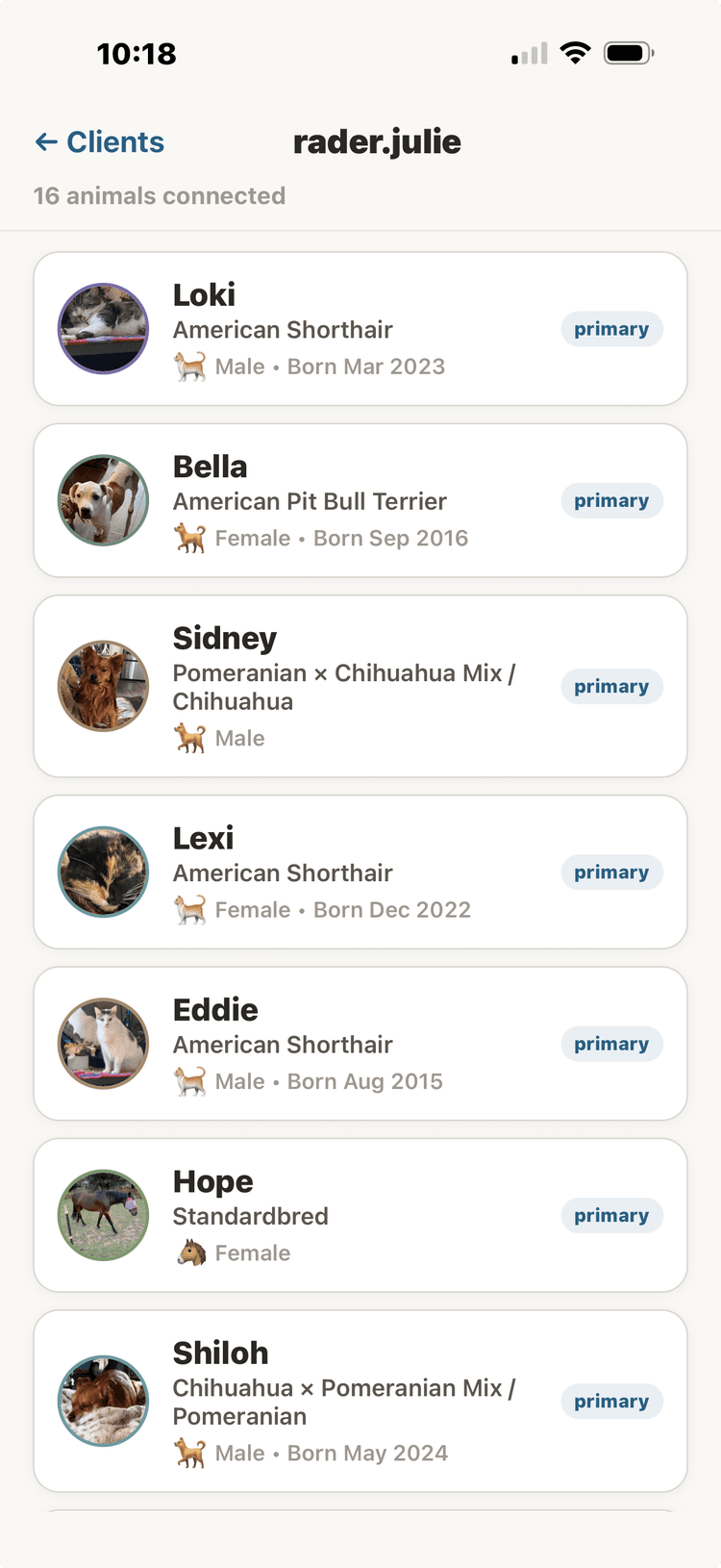Tap the dog icon on Lexi's card
The height and width of the screenshot is (1568, 721).
pos(189,909)
